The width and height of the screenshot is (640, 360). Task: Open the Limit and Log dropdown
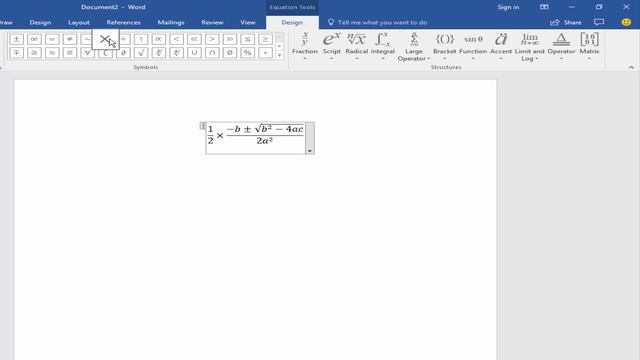pyautogui.click(x=530, y=47)
